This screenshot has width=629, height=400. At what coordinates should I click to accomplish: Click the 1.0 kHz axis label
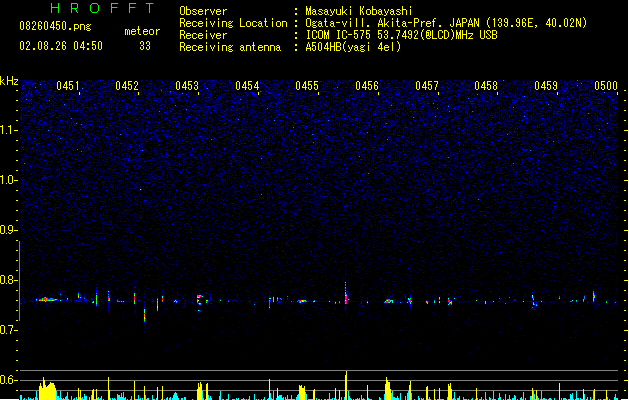[9, 180]
